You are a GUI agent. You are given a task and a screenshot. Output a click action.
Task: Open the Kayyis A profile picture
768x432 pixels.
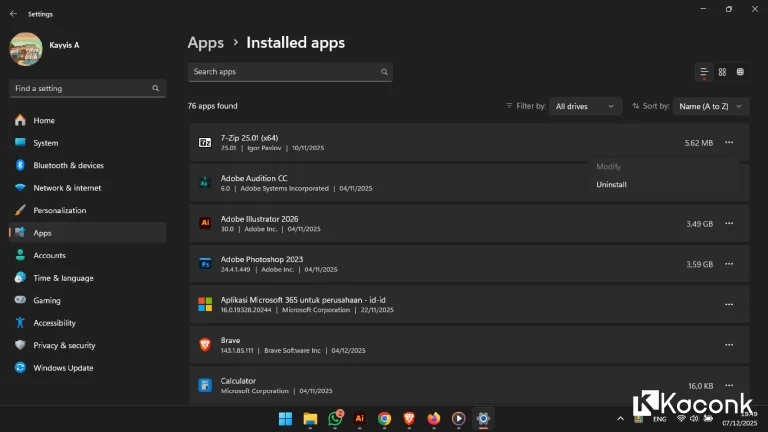(26, 49)
